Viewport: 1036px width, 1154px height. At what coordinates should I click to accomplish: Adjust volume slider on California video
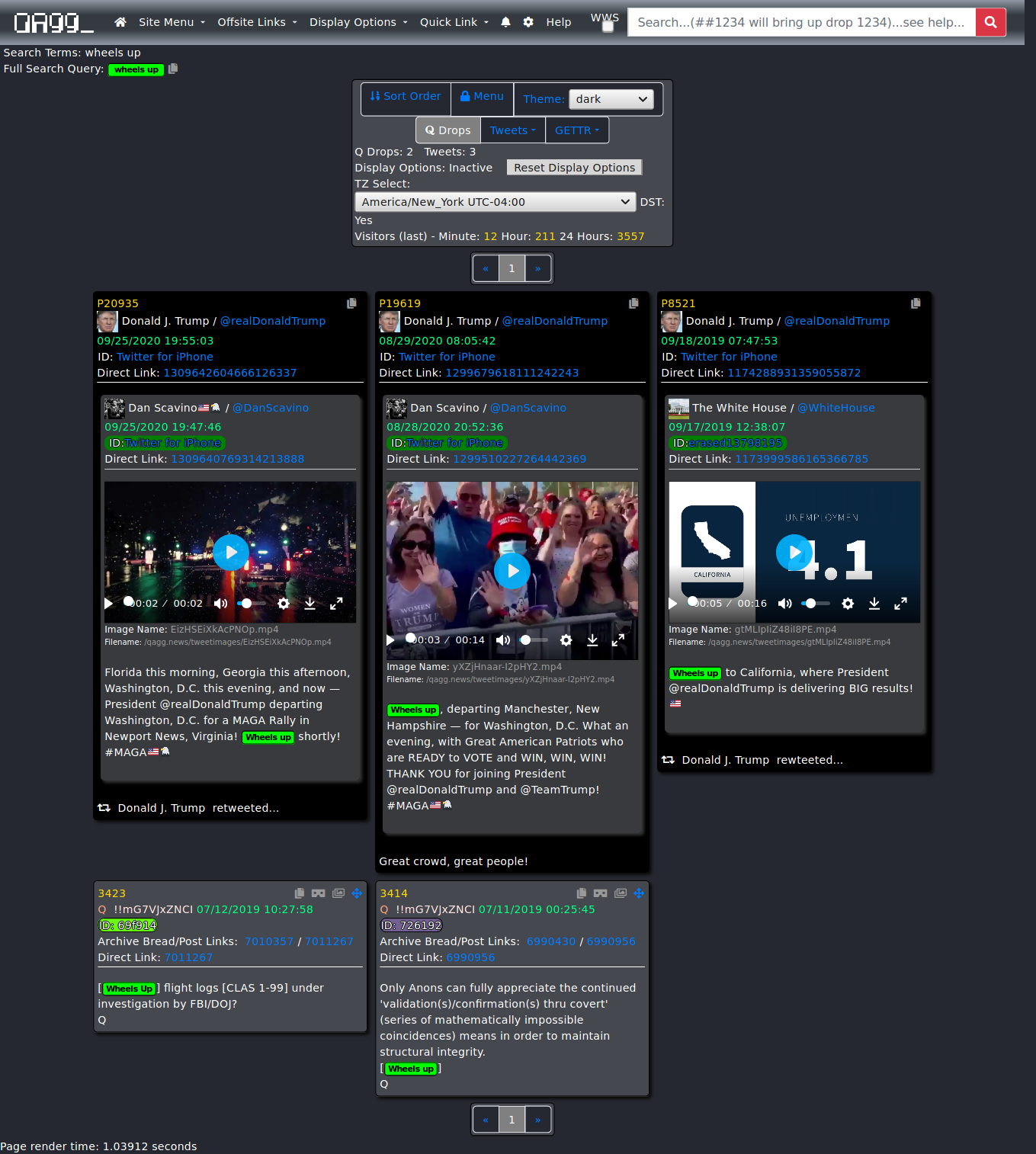click(x=816, y=604)
